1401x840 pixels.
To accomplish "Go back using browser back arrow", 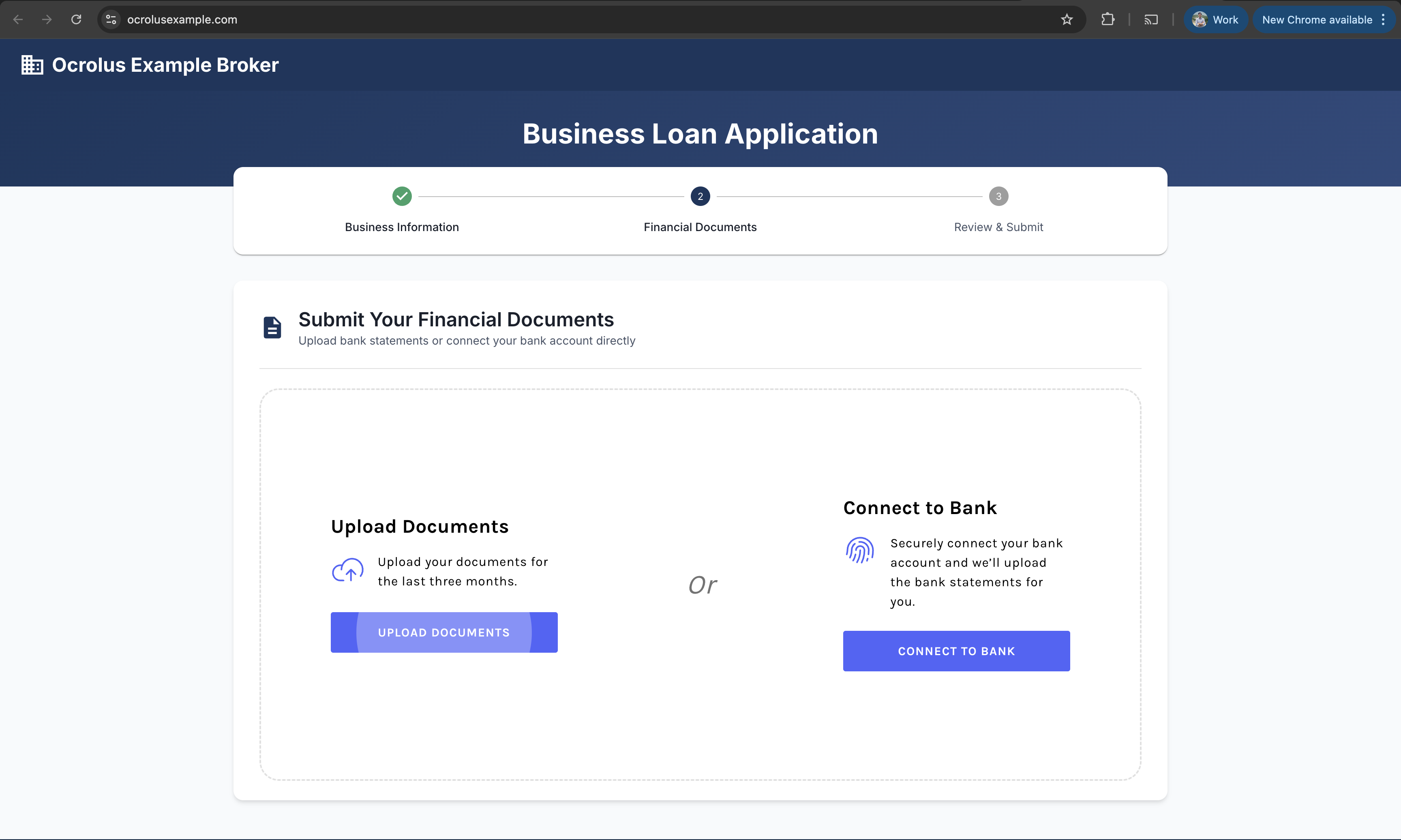I will point(18,20).
